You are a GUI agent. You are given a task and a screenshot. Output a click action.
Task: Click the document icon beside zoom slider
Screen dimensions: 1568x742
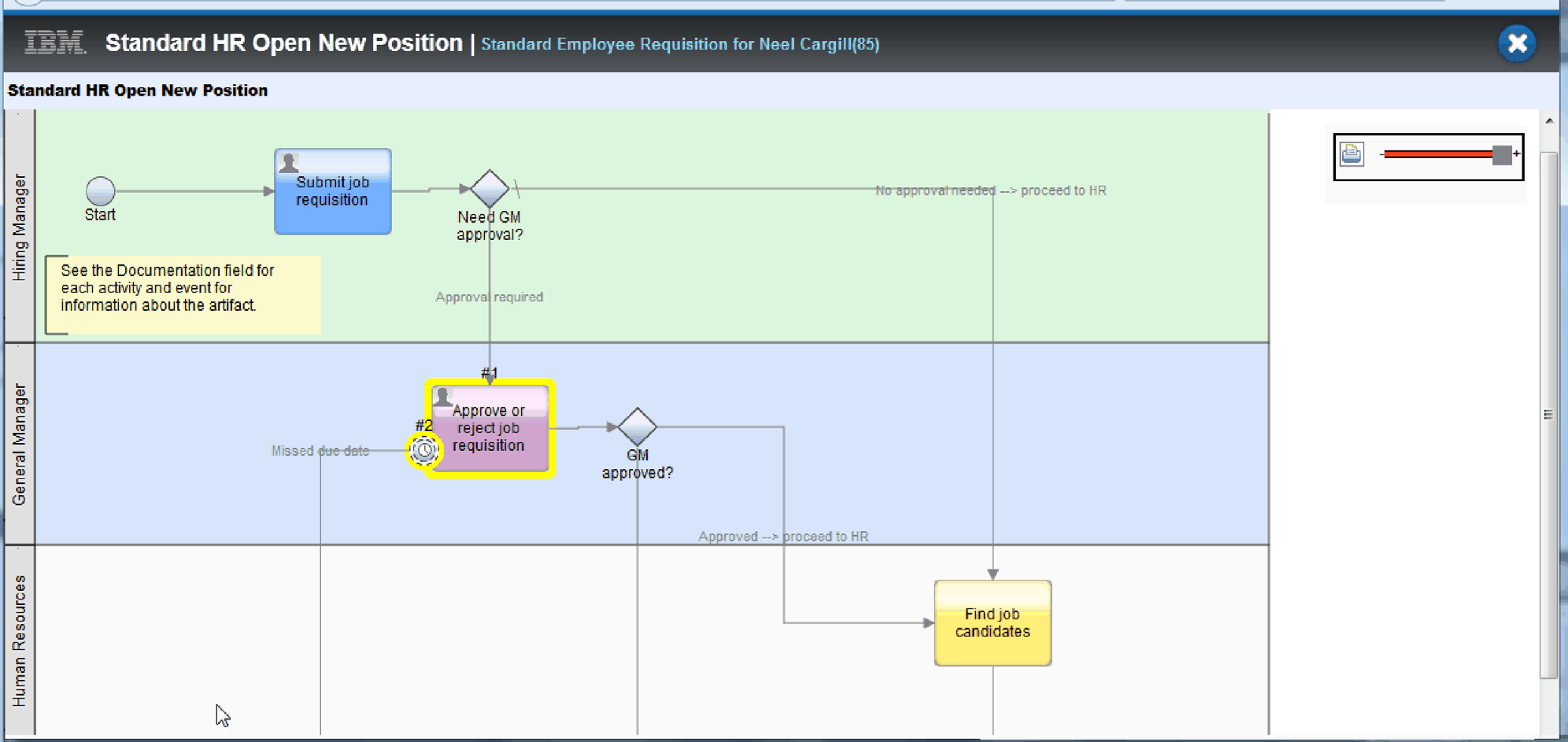coord(1352,153)
